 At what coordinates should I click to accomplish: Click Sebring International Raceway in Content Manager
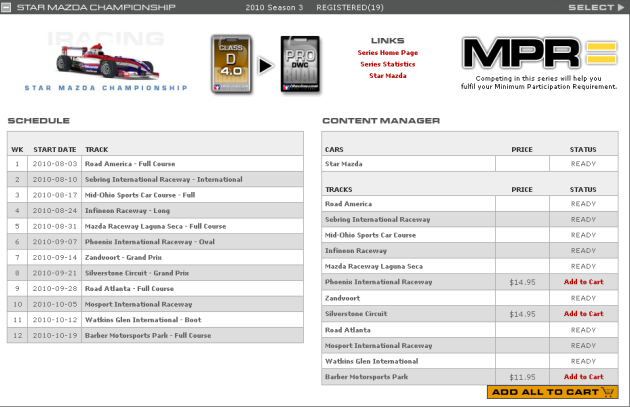tap(377, 220)
